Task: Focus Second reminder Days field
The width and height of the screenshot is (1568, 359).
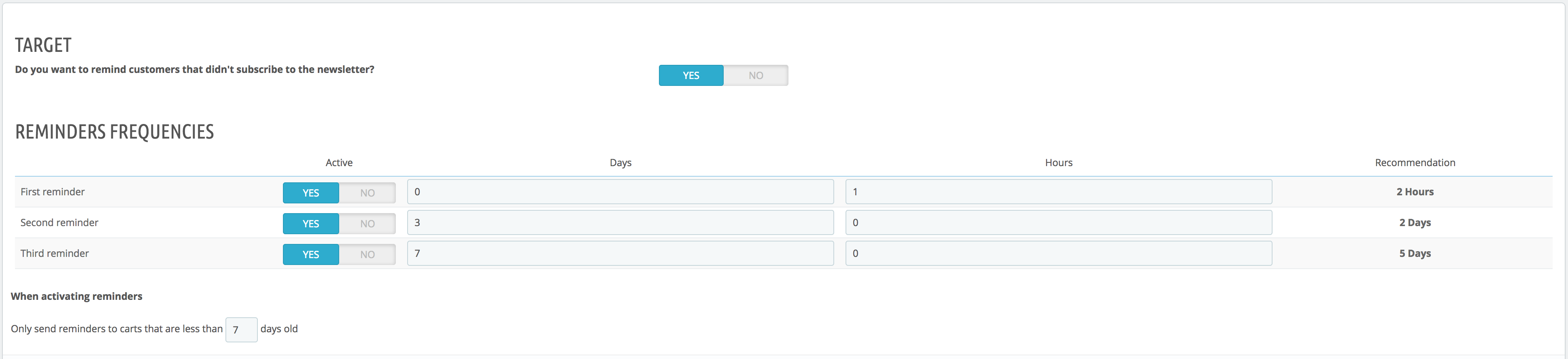Action: [620, 222]
